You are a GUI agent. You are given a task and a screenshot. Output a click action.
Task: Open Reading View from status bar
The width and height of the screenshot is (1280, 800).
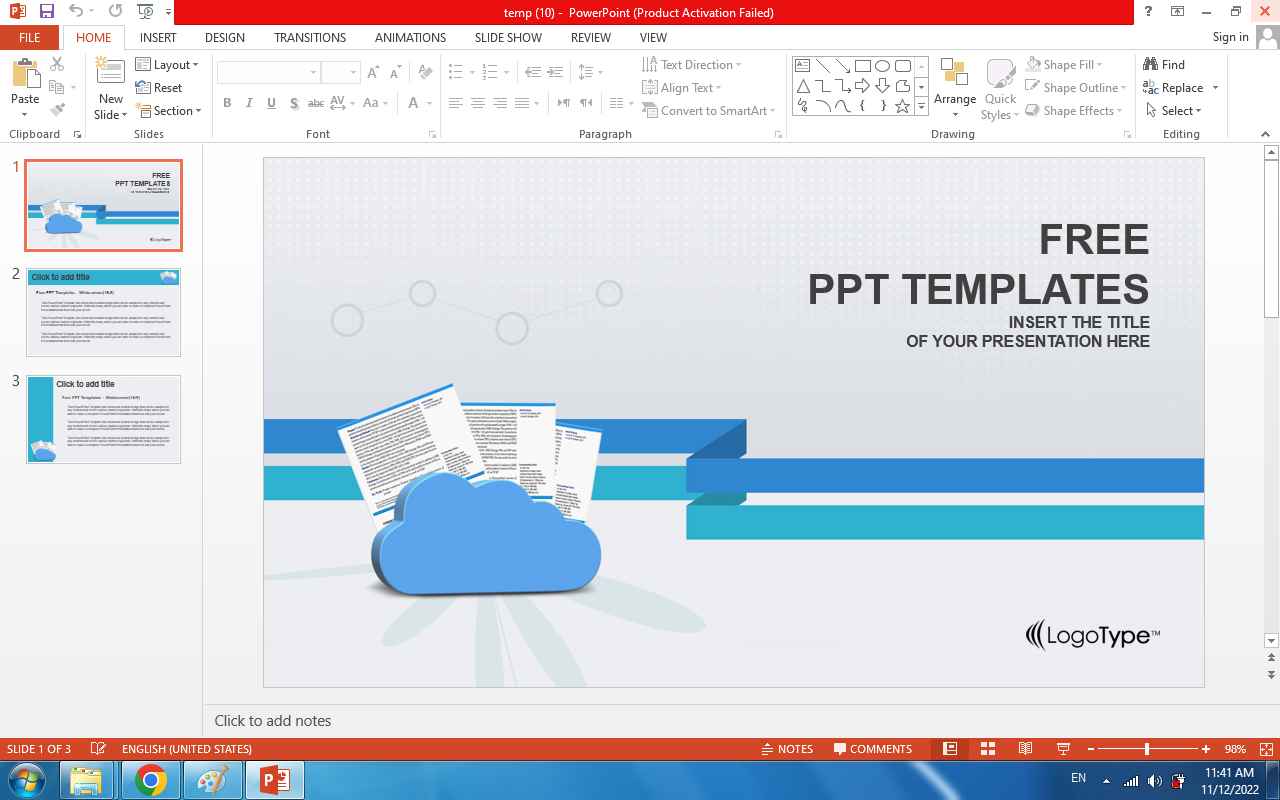pos(1025,749)
